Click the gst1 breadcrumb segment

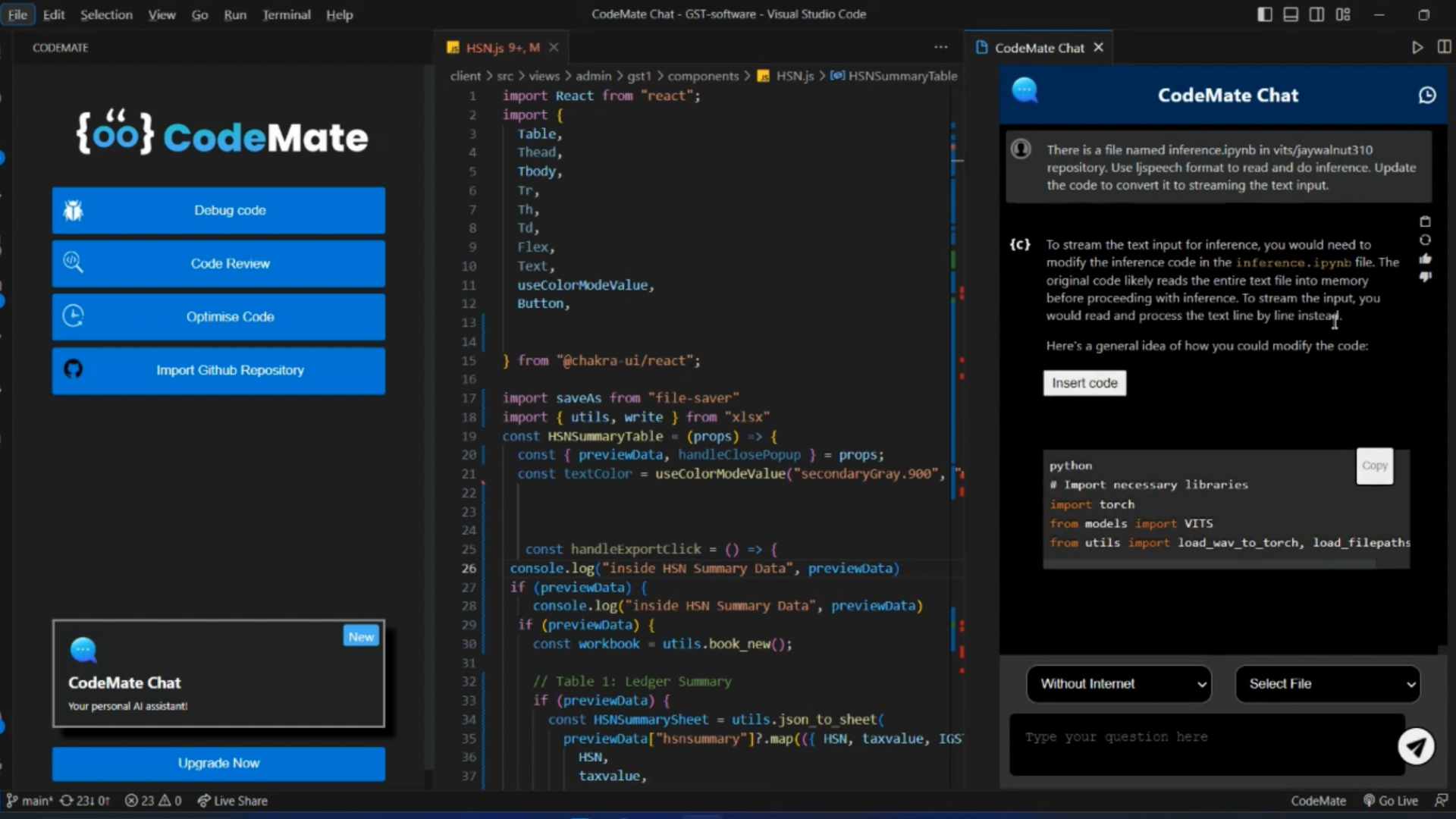(x=639, y=76)
